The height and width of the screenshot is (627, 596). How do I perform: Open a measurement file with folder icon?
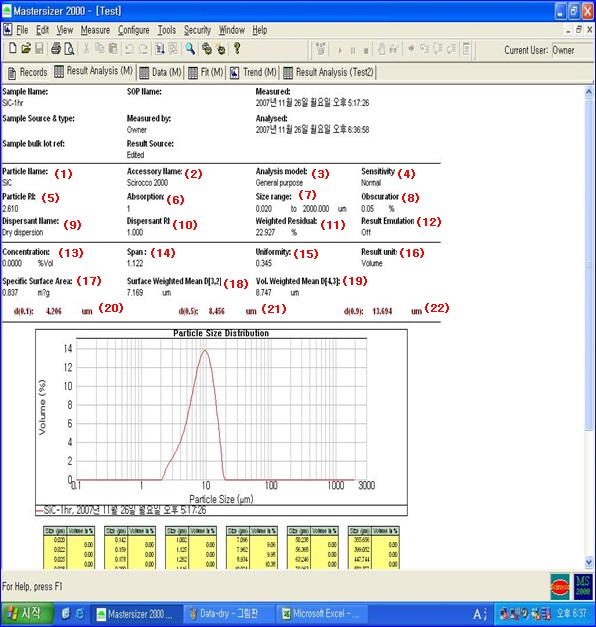26,49
